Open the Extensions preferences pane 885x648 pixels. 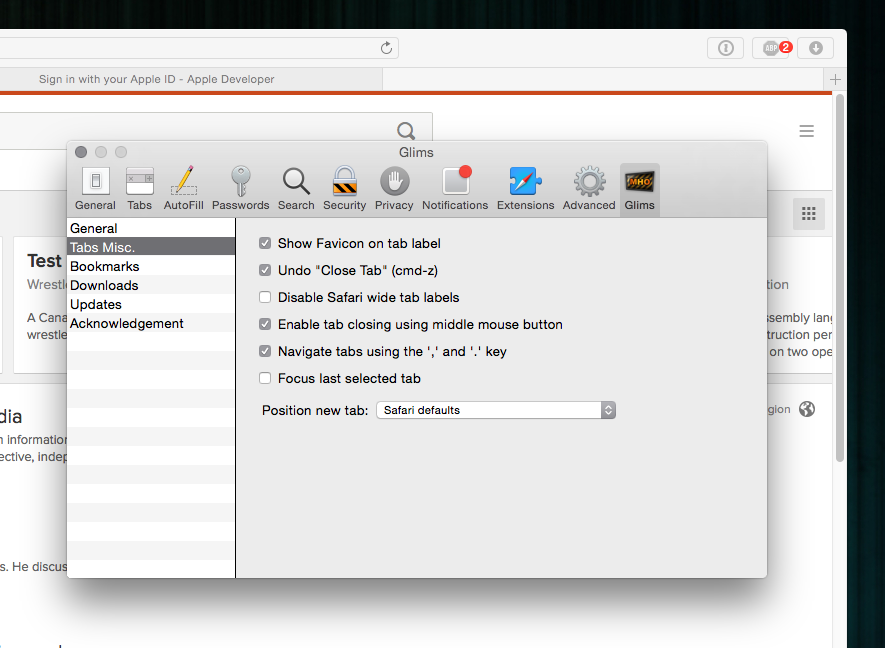525,189
